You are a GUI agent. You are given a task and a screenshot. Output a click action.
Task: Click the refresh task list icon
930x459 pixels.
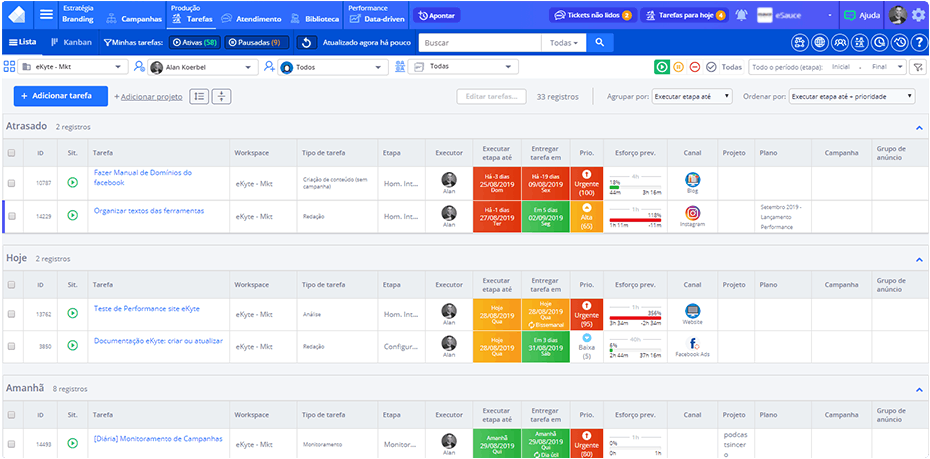(x=308, y=42)
